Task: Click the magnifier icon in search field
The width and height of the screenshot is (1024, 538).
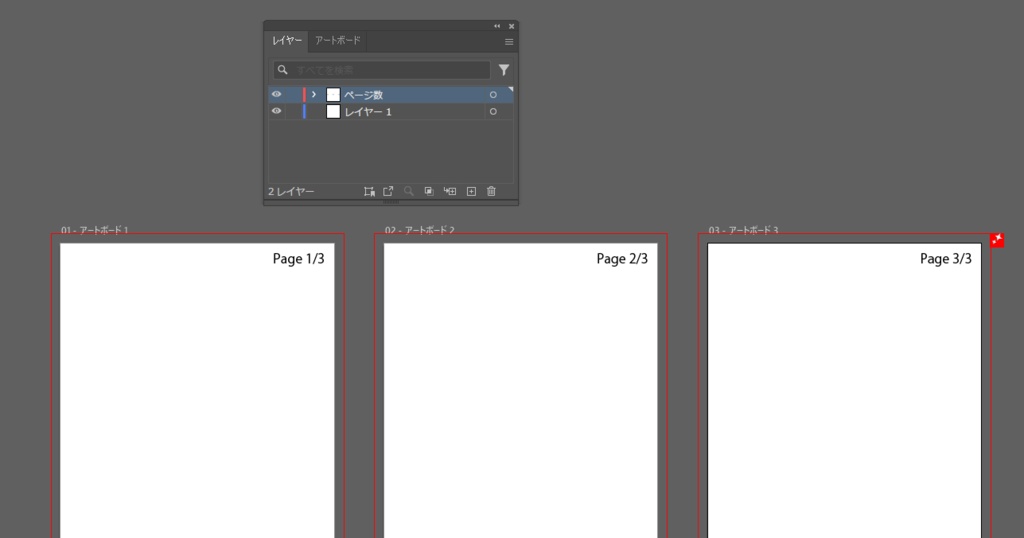Action: pos(282,70)
